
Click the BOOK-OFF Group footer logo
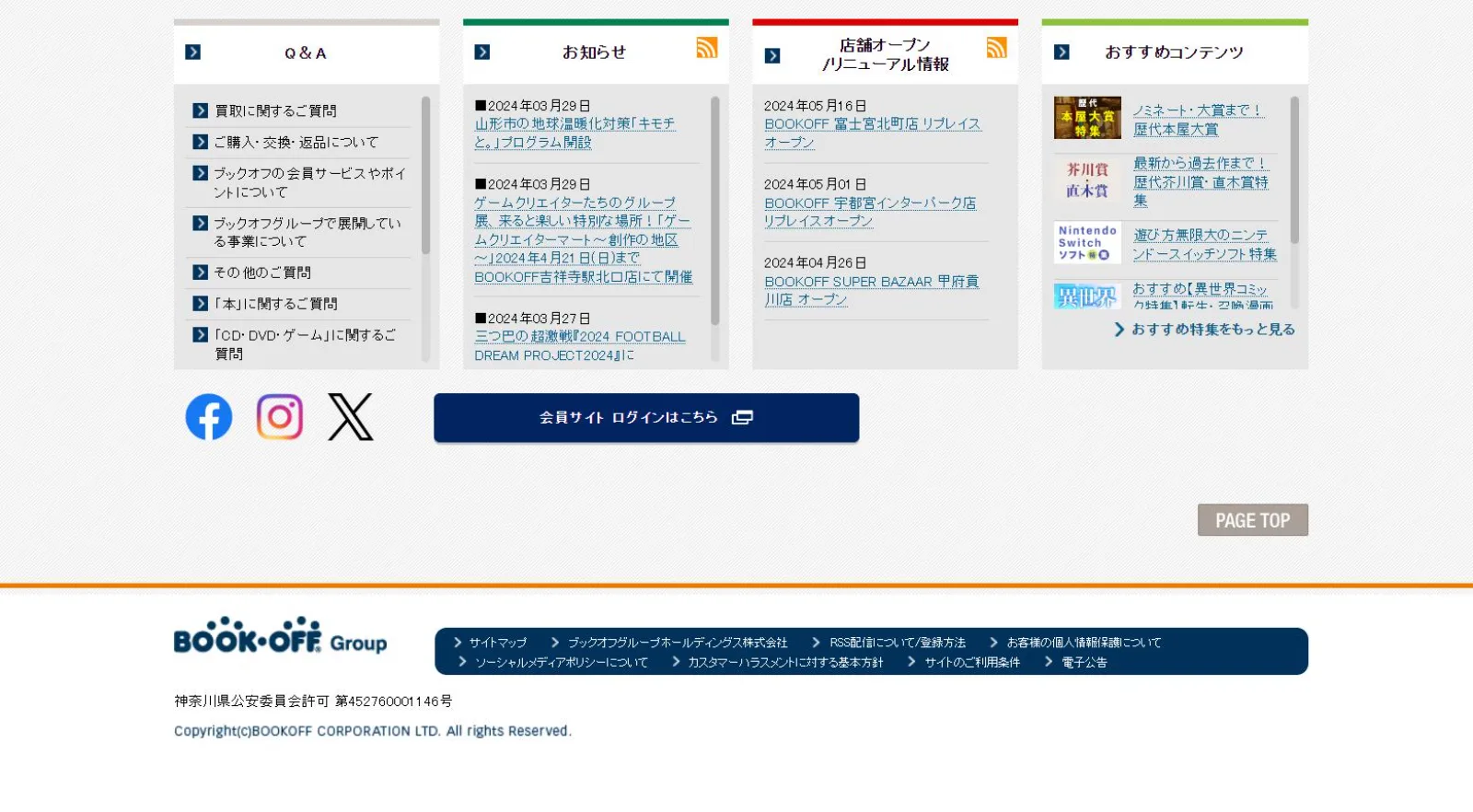tap(280, 636)
